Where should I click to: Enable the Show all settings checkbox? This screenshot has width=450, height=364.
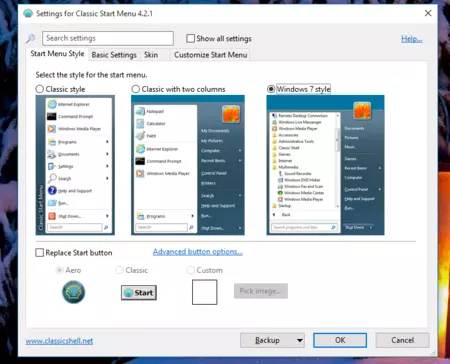coord(191,38)
